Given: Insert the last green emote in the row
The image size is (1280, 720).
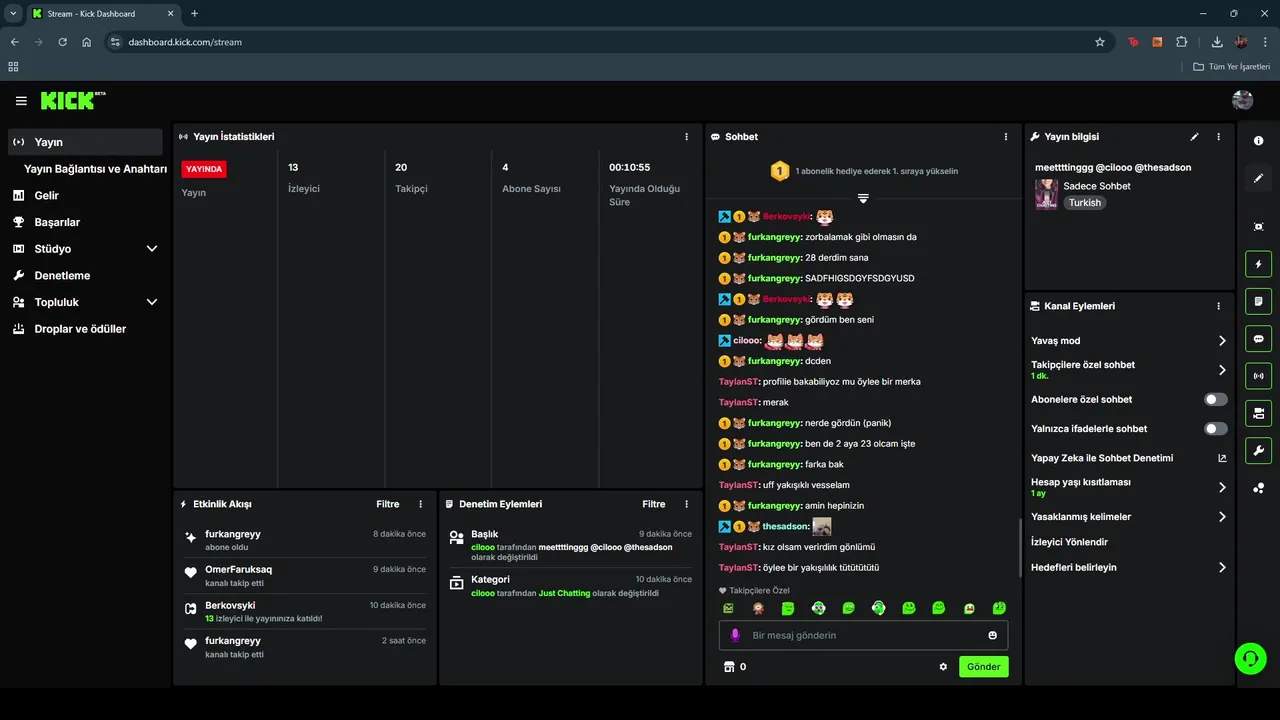Looking at the screenshot, I should (x=999, y=608).
